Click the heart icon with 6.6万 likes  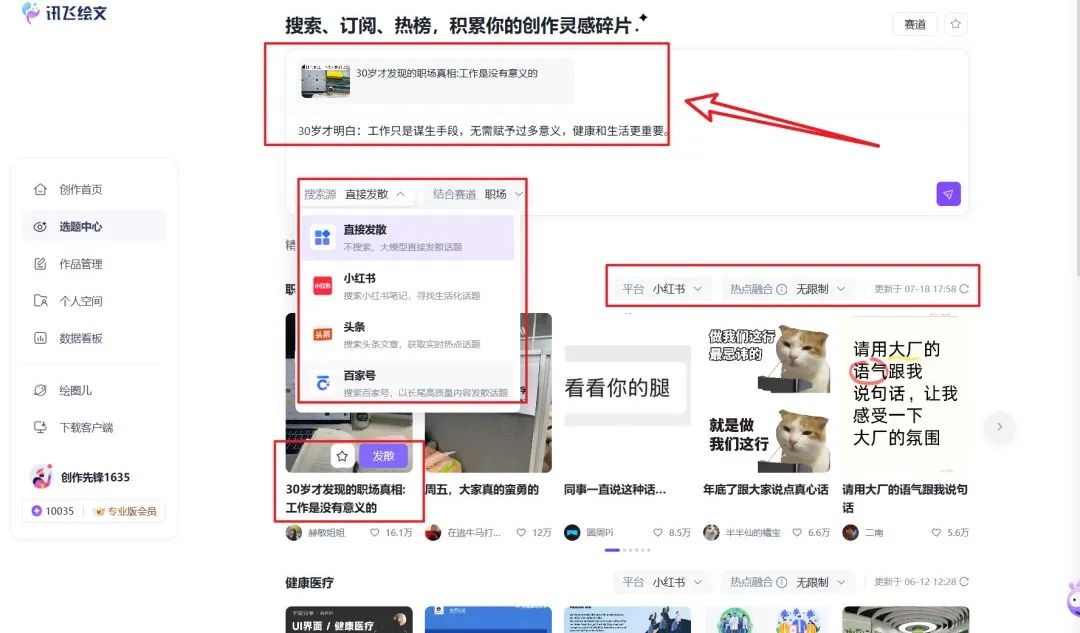point(797,532)
